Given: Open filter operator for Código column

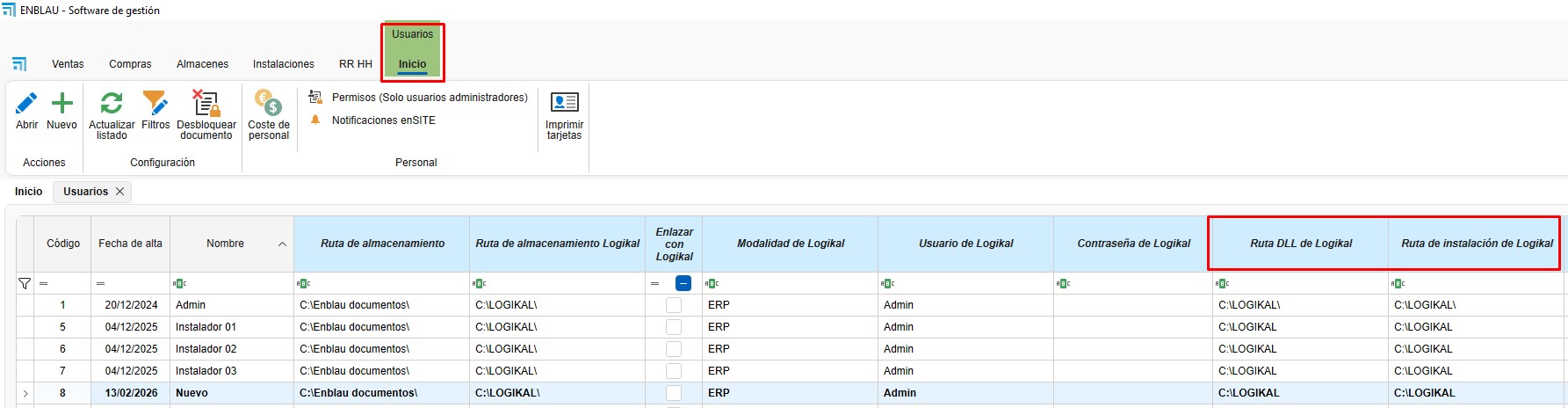Looking at the screenshot, I should [43, 283].
